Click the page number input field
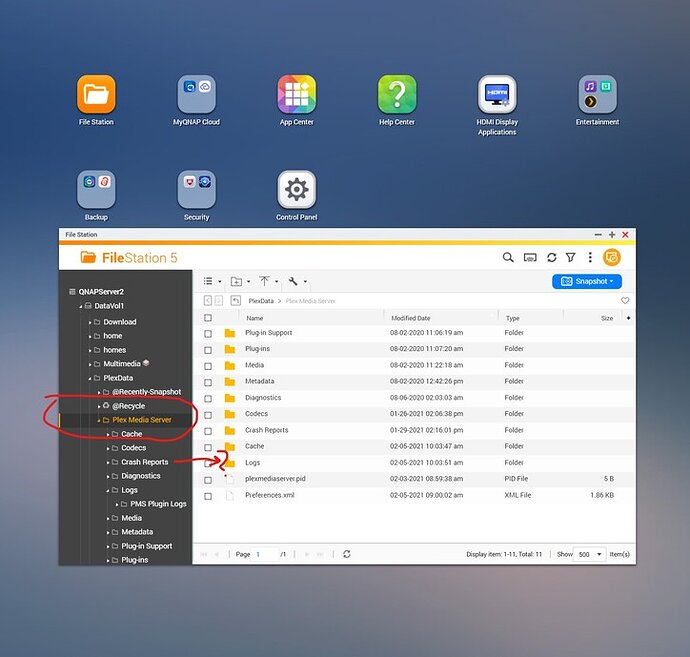Screen dimensions: 690x657 coord(265,554)
